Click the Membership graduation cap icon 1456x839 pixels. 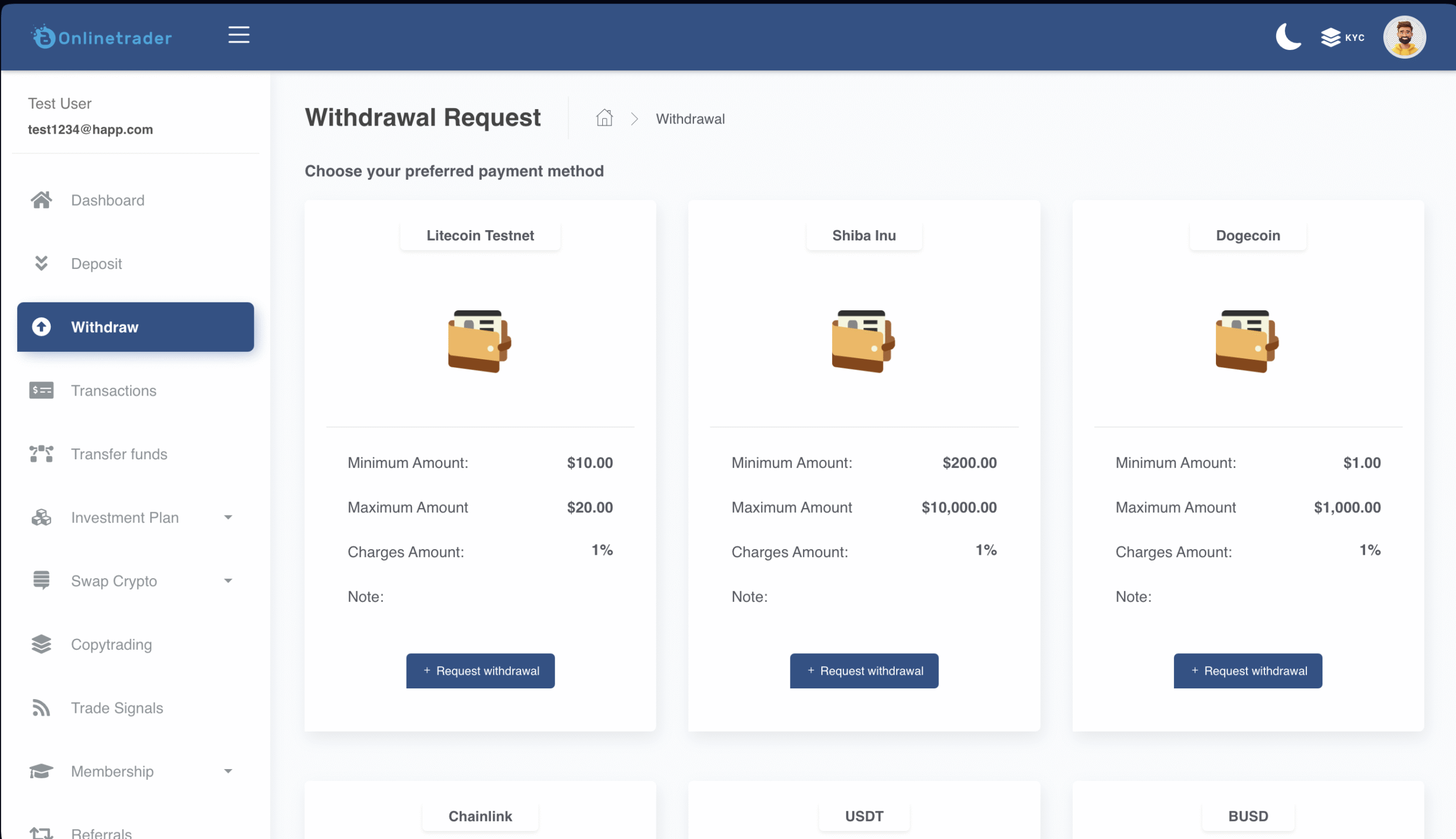[42, 770]
